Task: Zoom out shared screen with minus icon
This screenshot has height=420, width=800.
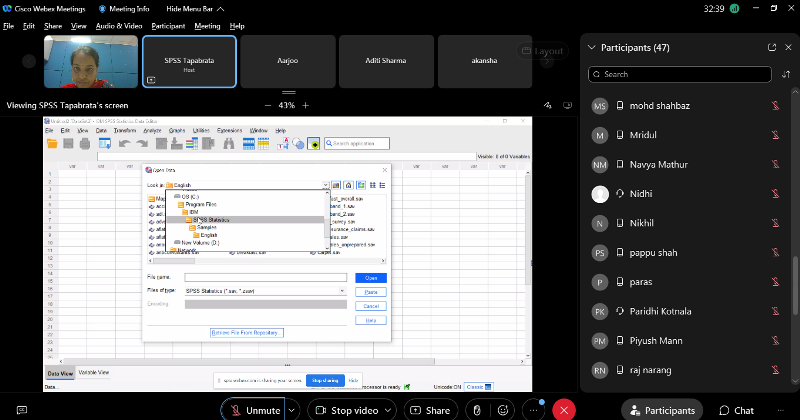Action: pyautogui.click(x=267, y=105)
